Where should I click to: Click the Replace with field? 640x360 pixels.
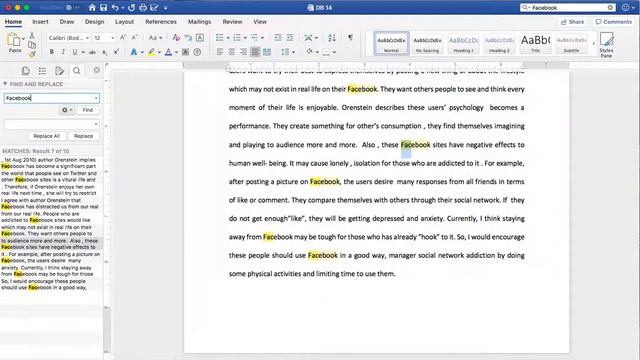51,124
